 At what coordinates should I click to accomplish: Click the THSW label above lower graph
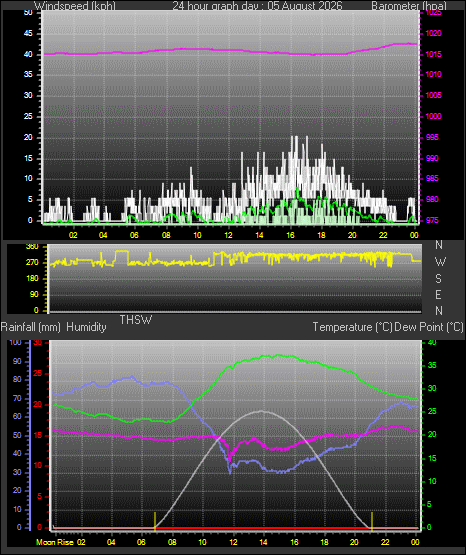tap(136, 320)
